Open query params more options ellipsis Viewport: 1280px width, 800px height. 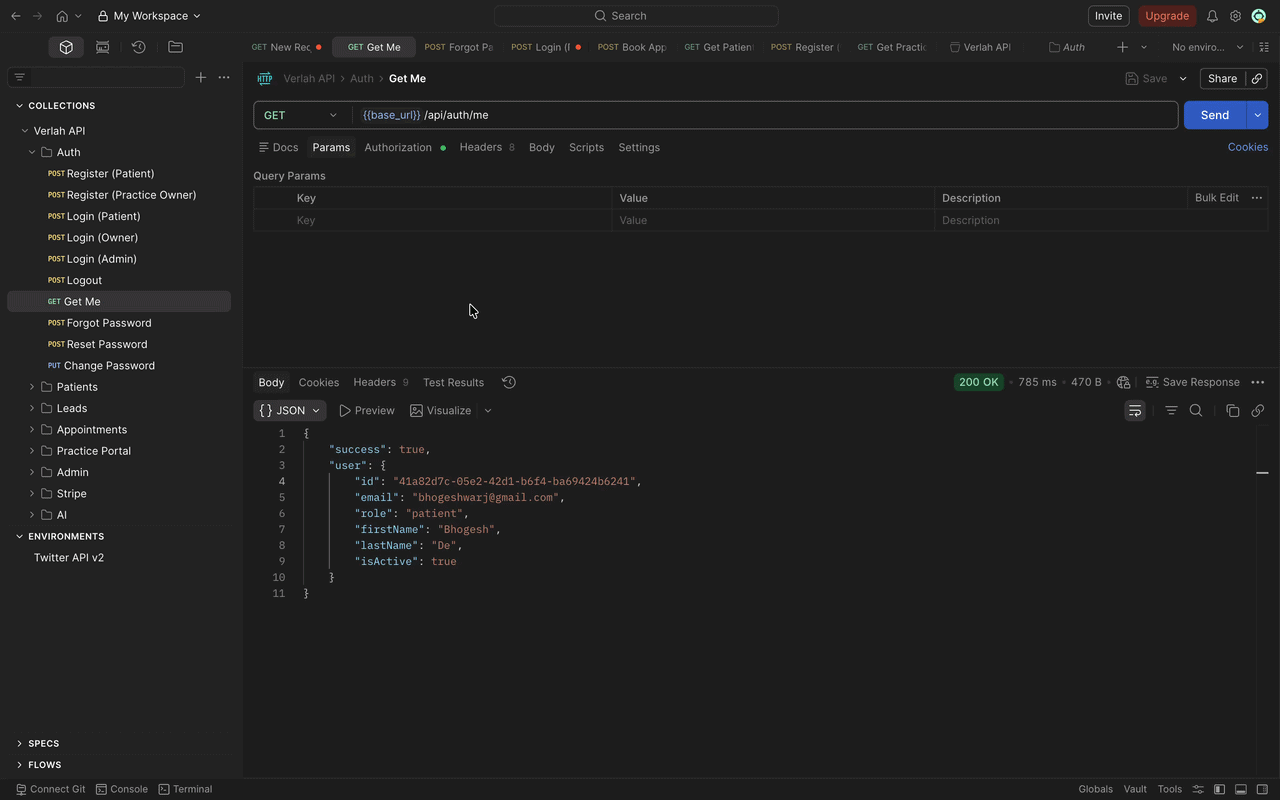(x=1257, y=198)
